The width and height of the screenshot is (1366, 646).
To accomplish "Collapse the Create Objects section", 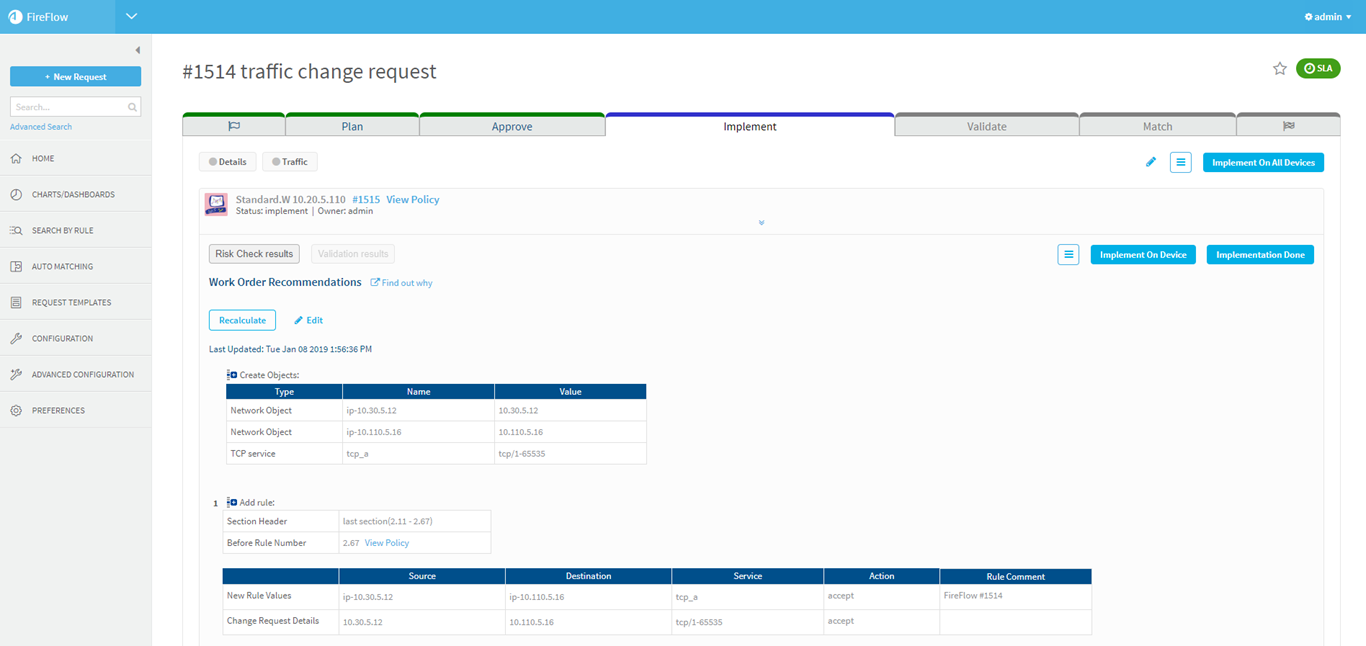I will [x=232, y=375].
